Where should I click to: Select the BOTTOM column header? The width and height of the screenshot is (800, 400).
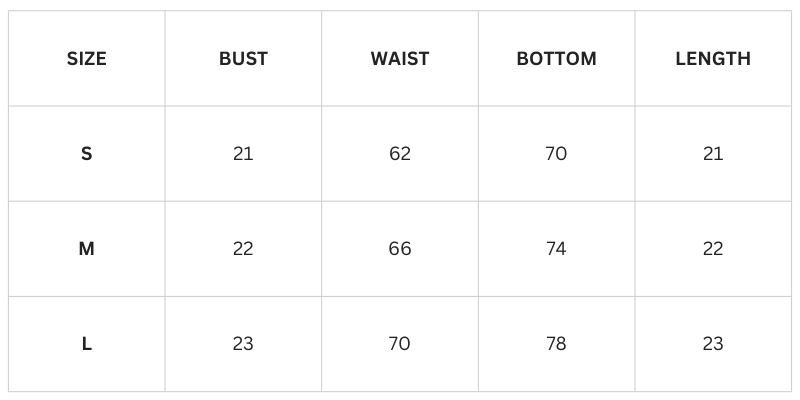pyautogui.click(x=556, y=59)
